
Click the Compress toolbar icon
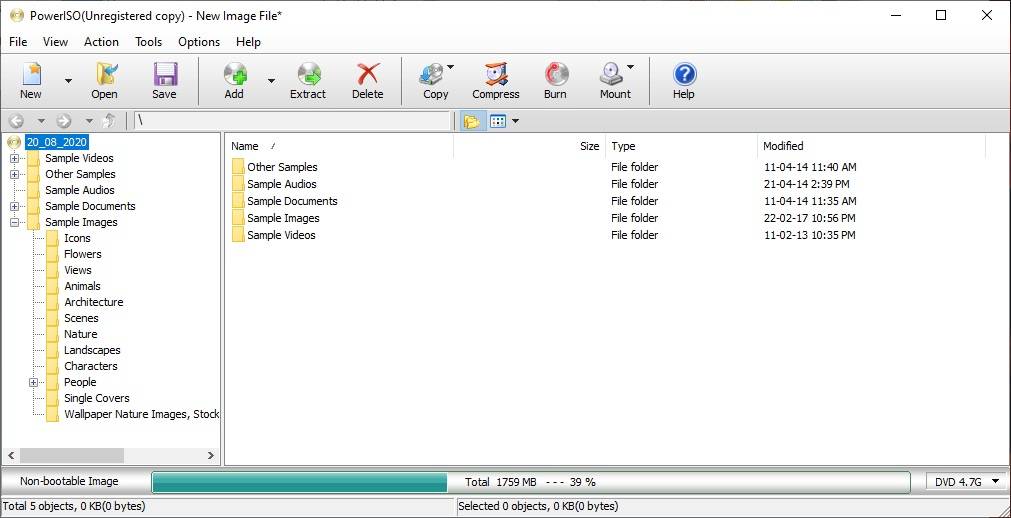coord(496,74)
